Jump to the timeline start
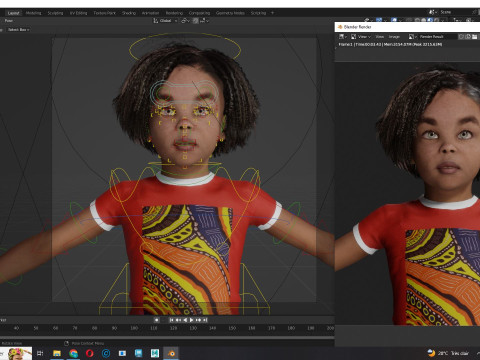Image resolution: width=480 pixels, height=360 pixels. (172, 320)
